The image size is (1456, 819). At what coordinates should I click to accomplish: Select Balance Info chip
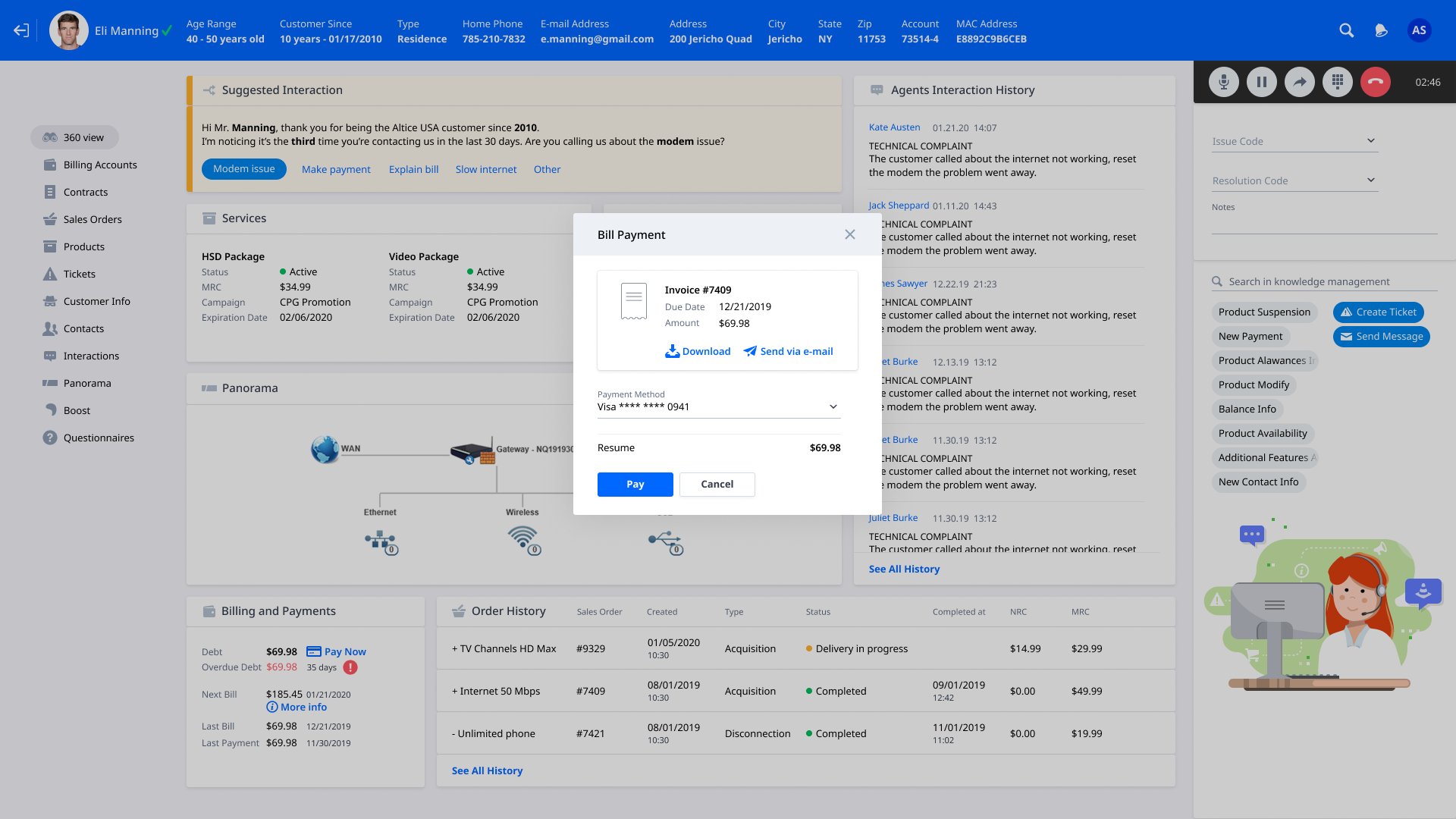[x=1247, y=409]
